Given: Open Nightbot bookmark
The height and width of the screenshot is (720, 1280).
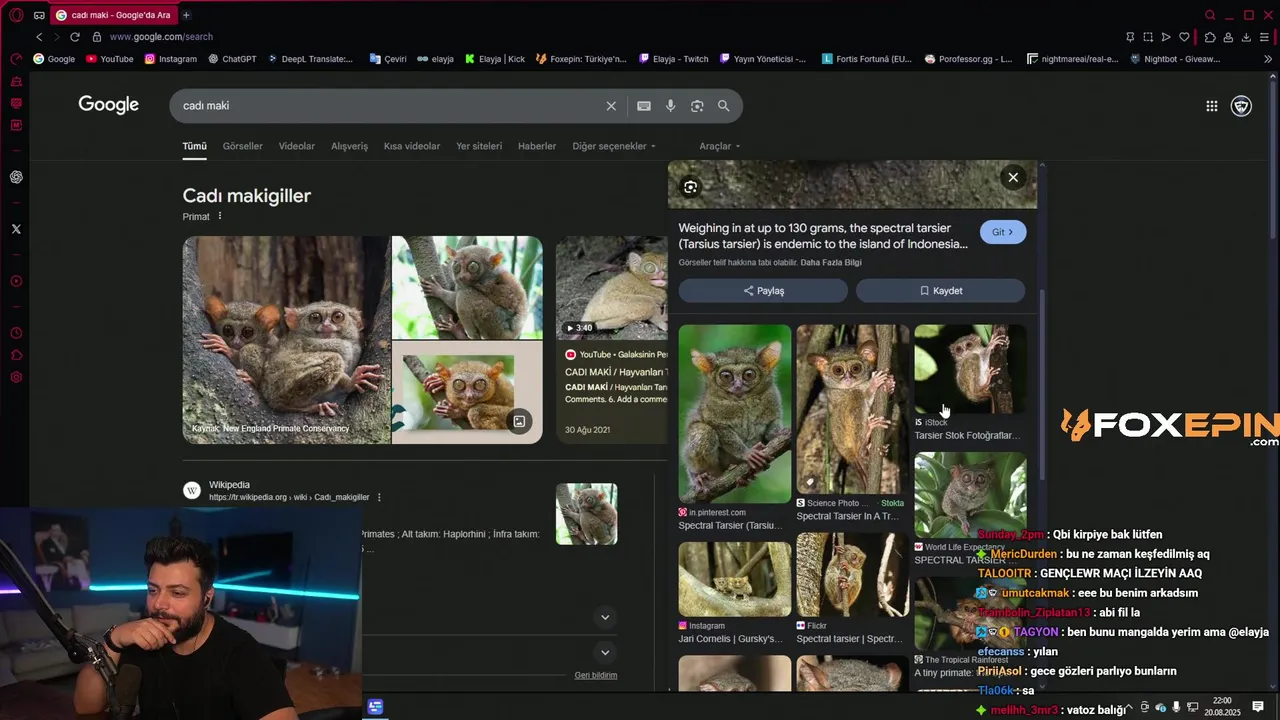Looking at the screenshot, I should coord(1175,59).
